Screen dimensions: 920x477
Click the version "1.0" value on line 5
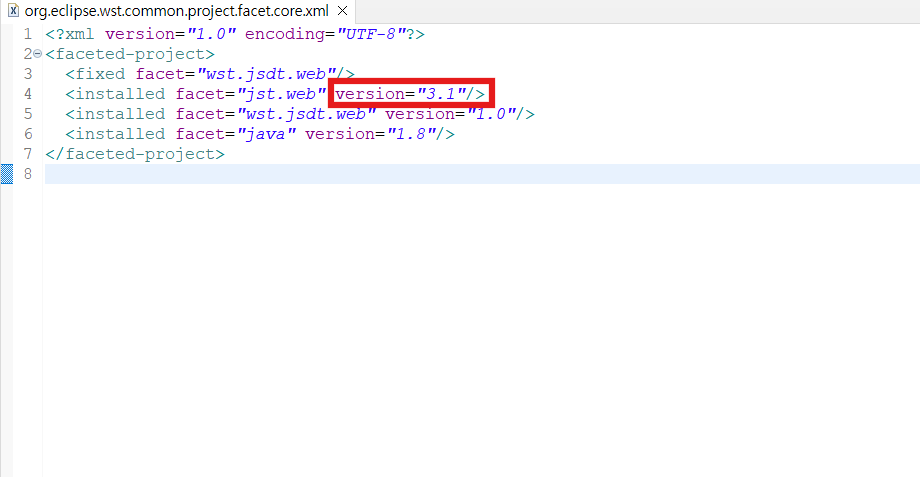(491, 114)
